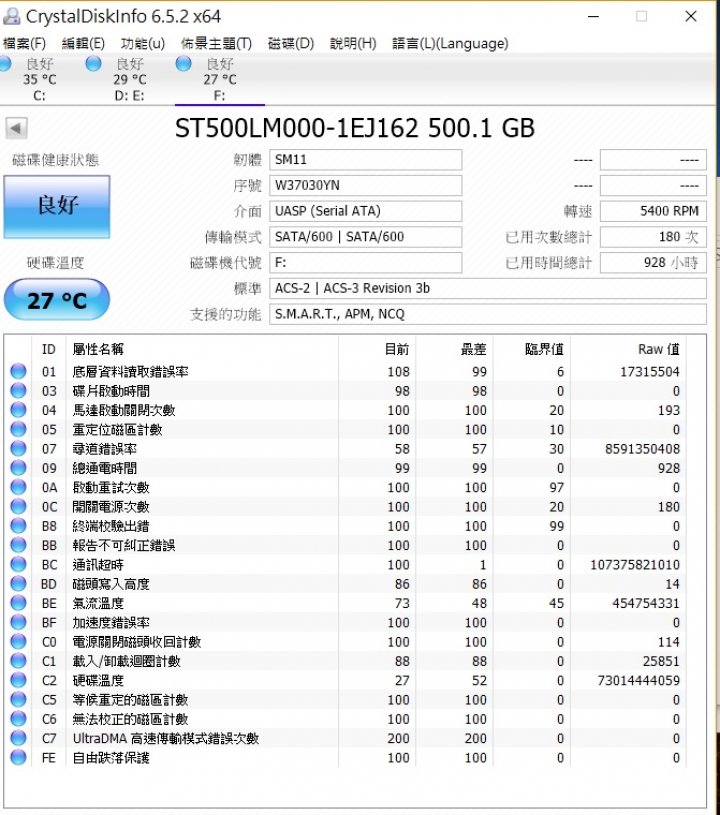This screenshot has height=815, width=720.
Task: Select the 底層資料讀取錯誤率 attribute name
Action: click(x=130, y=371)
